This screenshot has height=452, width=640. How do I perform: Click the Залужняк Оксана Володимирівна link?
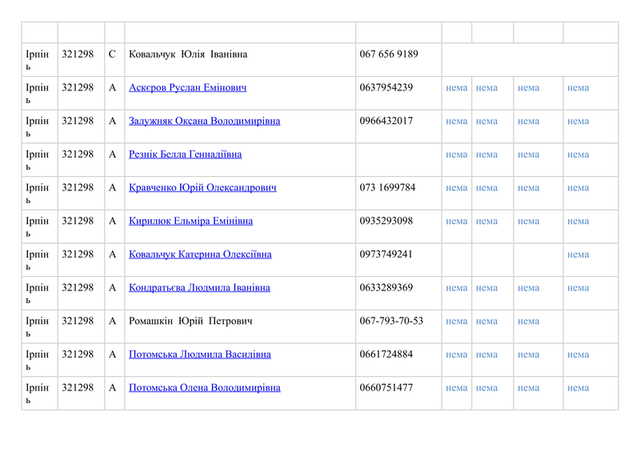pyautogui.click(x=204, y=121)
